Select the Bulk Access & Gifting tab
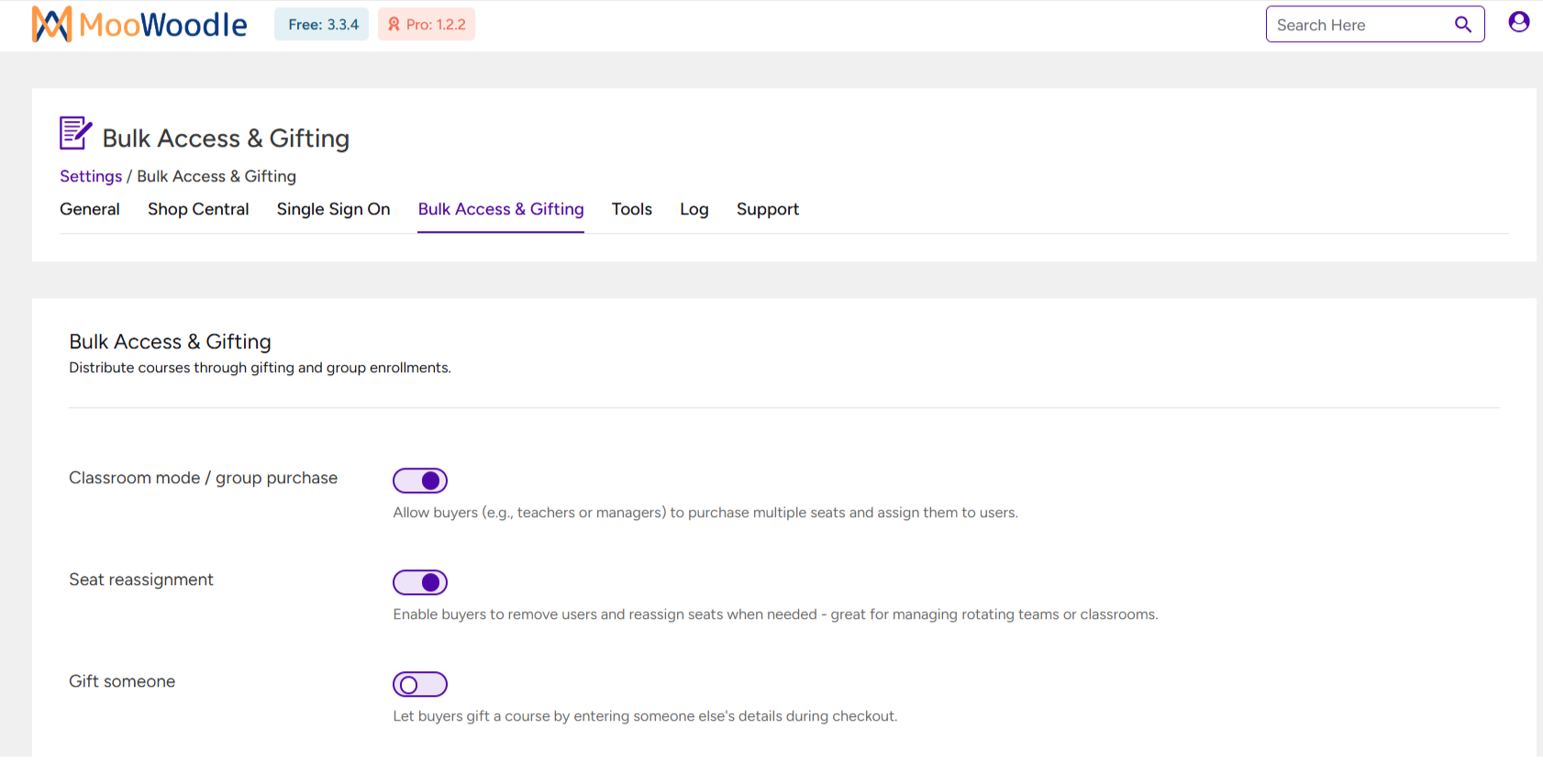The width and height of the screenshot is (1543, 784). pyautogui.click(x=501, y=209)
